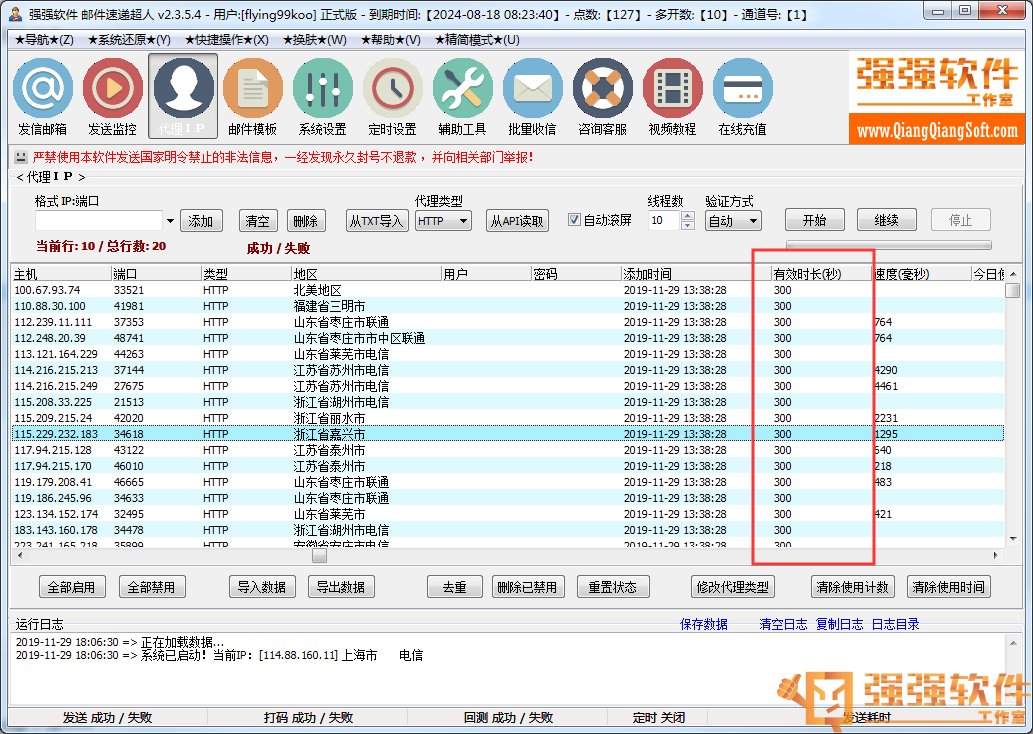The width and height of the screenshot is (1033, 734).
Task: Increase thread count with up stepper
Action: pyautogui.click(x=688, y=216)
